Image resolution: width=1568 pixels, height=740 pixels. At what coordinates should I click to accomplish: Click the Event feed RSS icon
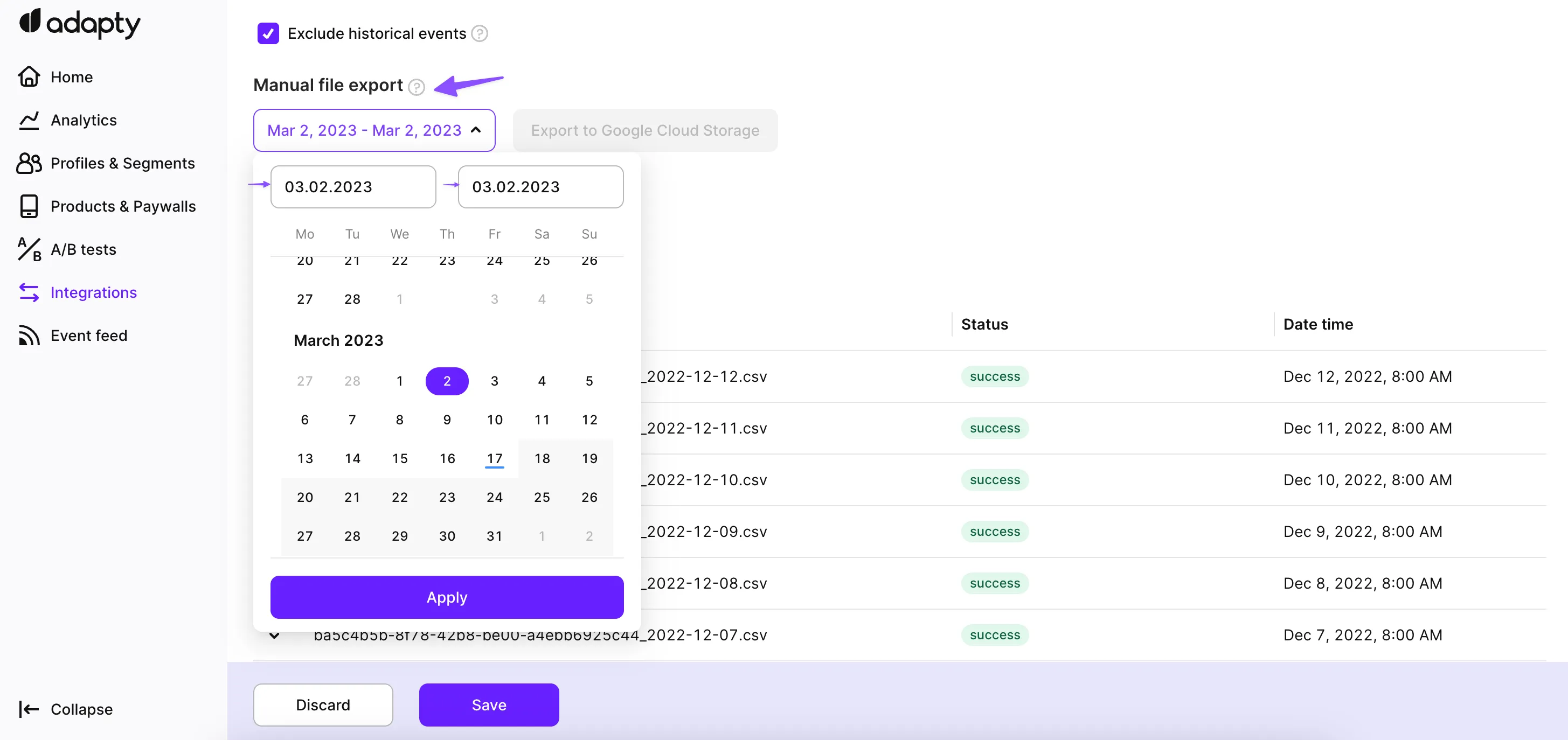pyautogui.click(x=29, y=336)
